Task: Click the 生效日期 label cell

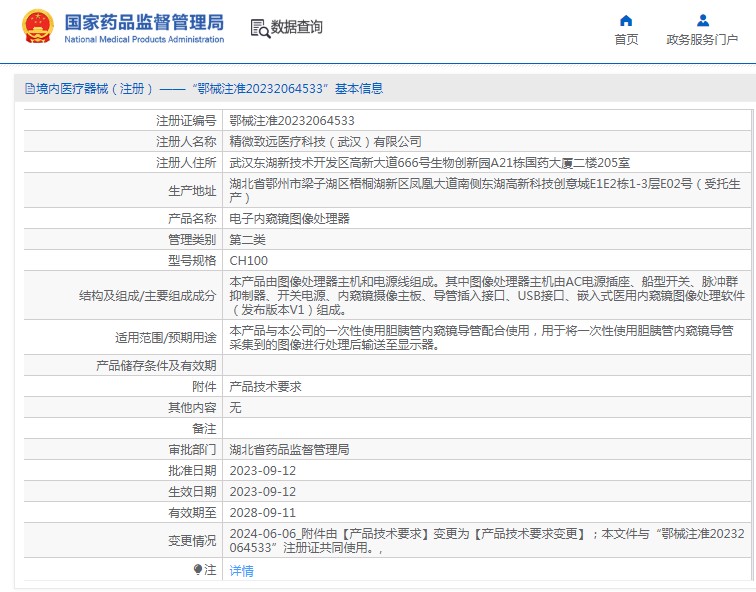Action: point(192,492)
